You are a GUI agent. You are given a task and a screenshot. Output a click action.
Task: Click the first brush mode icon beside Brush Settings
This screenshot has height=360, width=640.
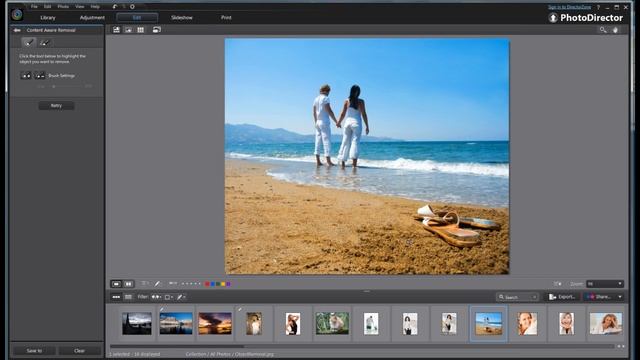point(26,76)
